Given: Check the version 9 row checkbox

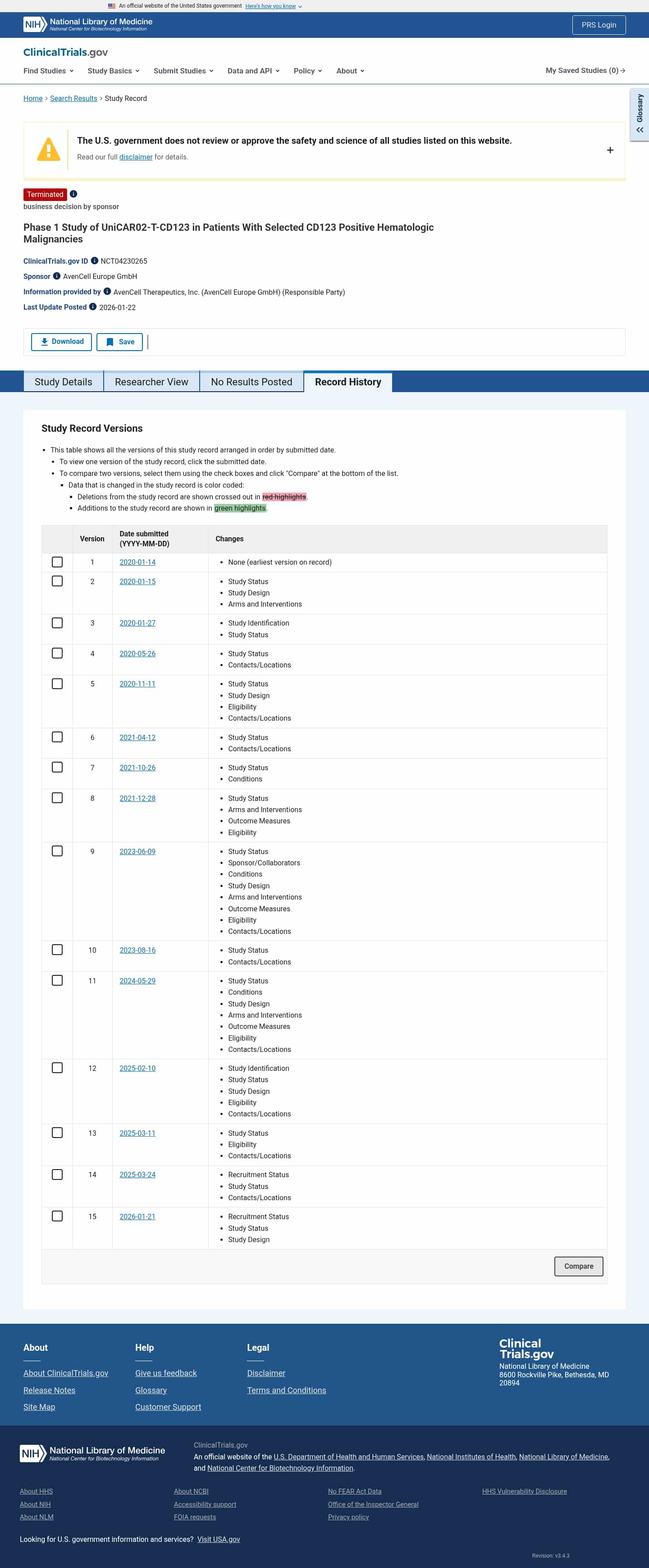Looking at the screenshot, I should [57, 851].
